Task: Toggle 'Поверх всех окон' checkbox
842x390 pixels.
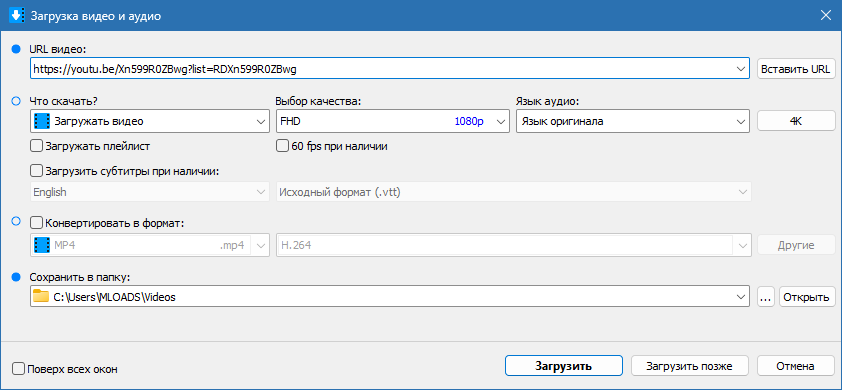Action: (18, 369)
